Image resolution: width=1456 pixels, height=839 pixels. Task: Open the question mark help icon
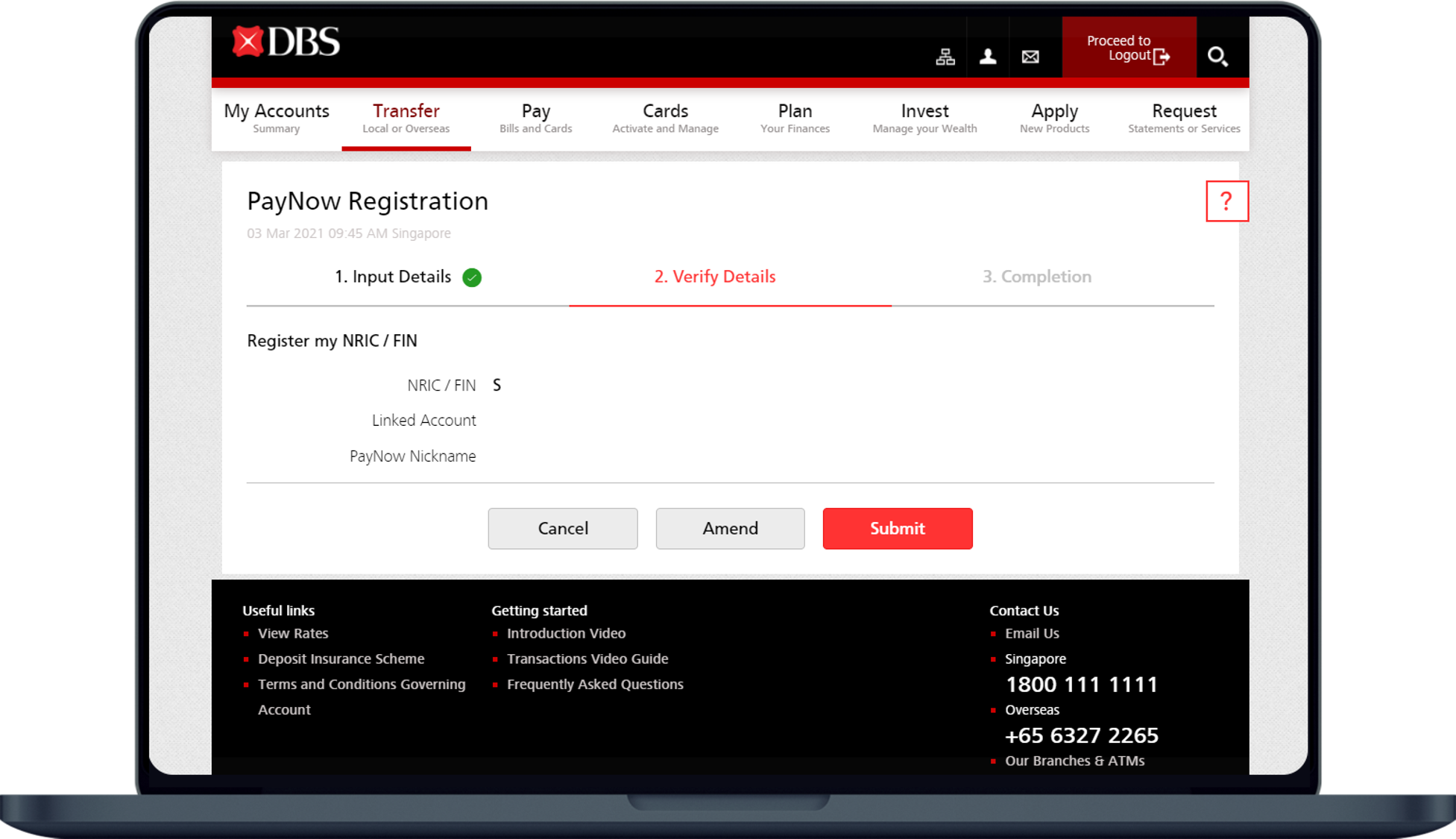coord(1226,201)
